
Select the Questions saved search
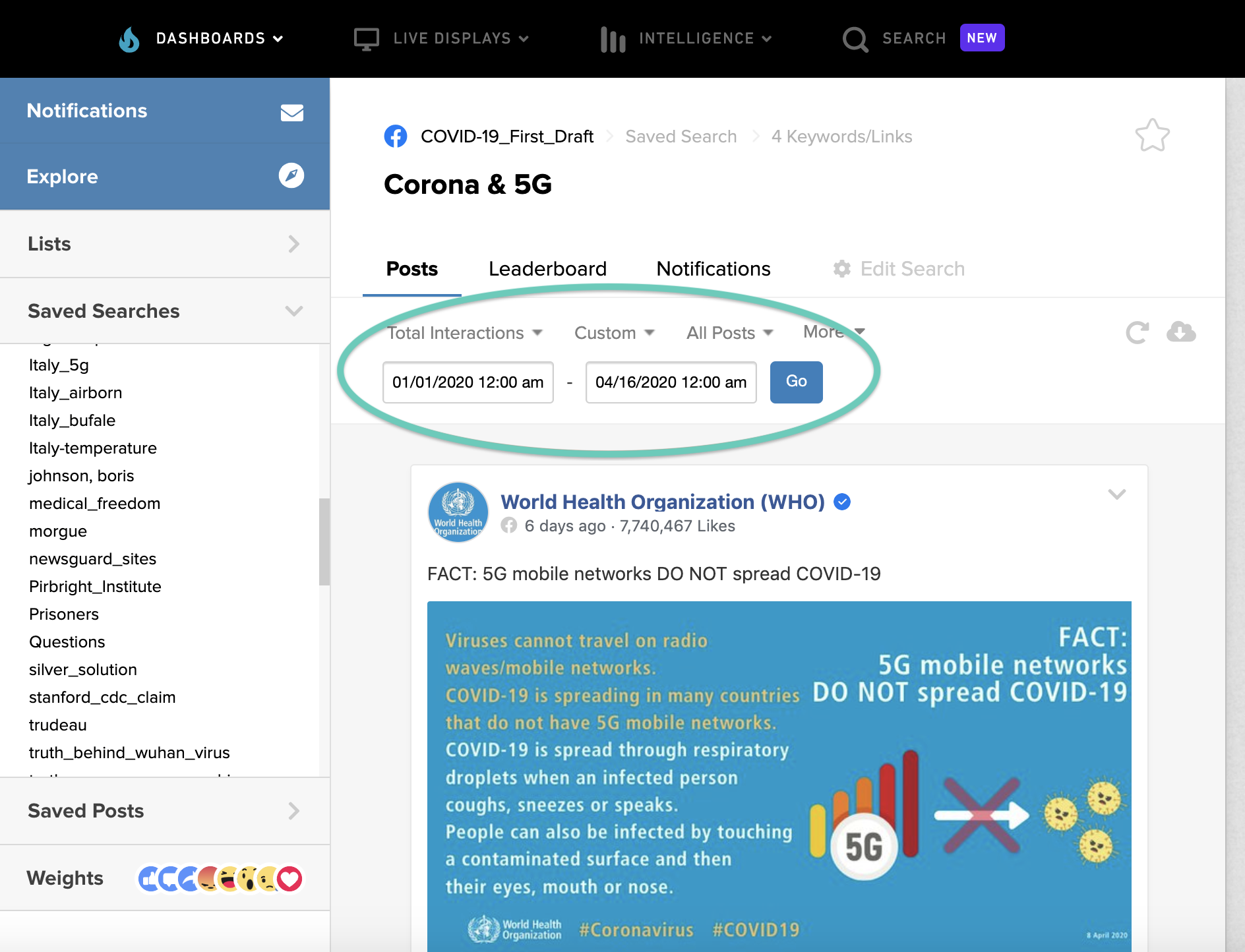click(x=67, y=642)
